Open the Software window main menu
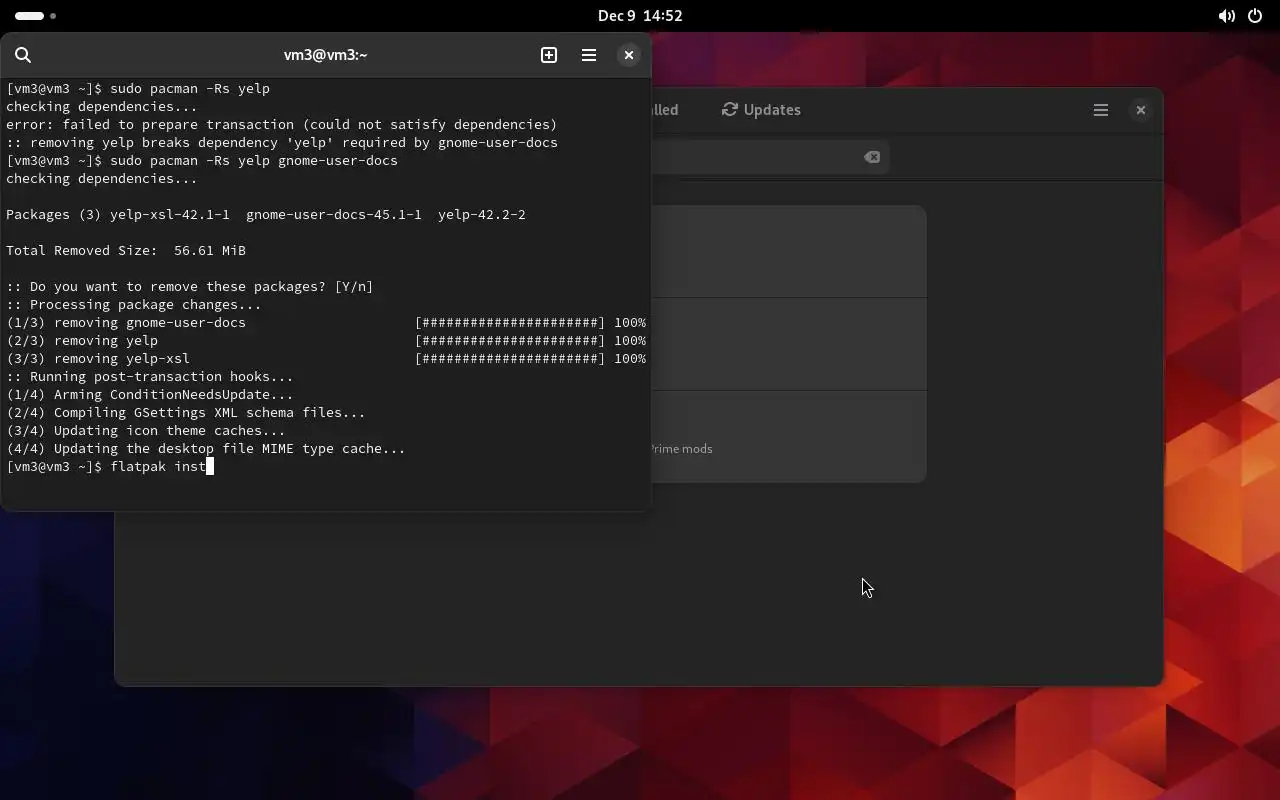This screenshot has width=1280, height=800. (x=1101, y=110)
